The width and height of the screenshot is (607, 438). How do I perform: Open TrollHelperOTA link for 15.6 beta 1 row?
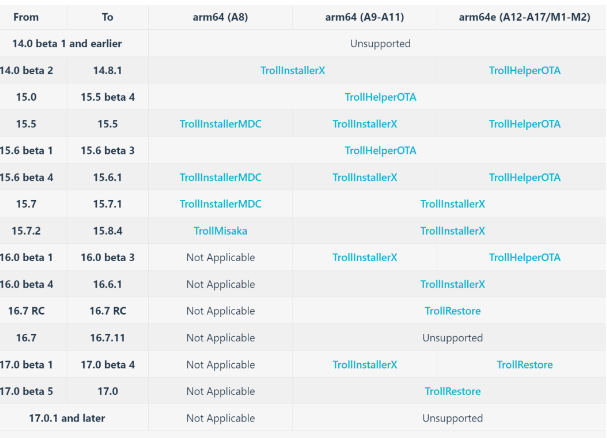[x=380, y=151]
